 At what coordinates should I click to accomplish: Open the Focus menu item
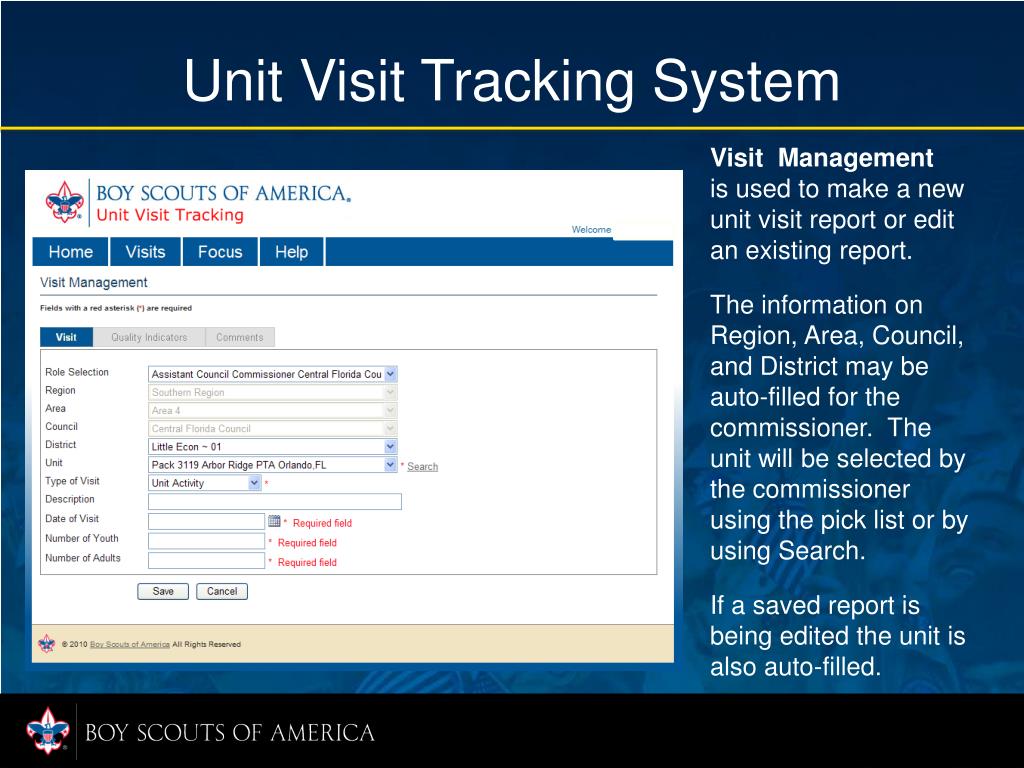pyautogui.click(x=220, y=252)
